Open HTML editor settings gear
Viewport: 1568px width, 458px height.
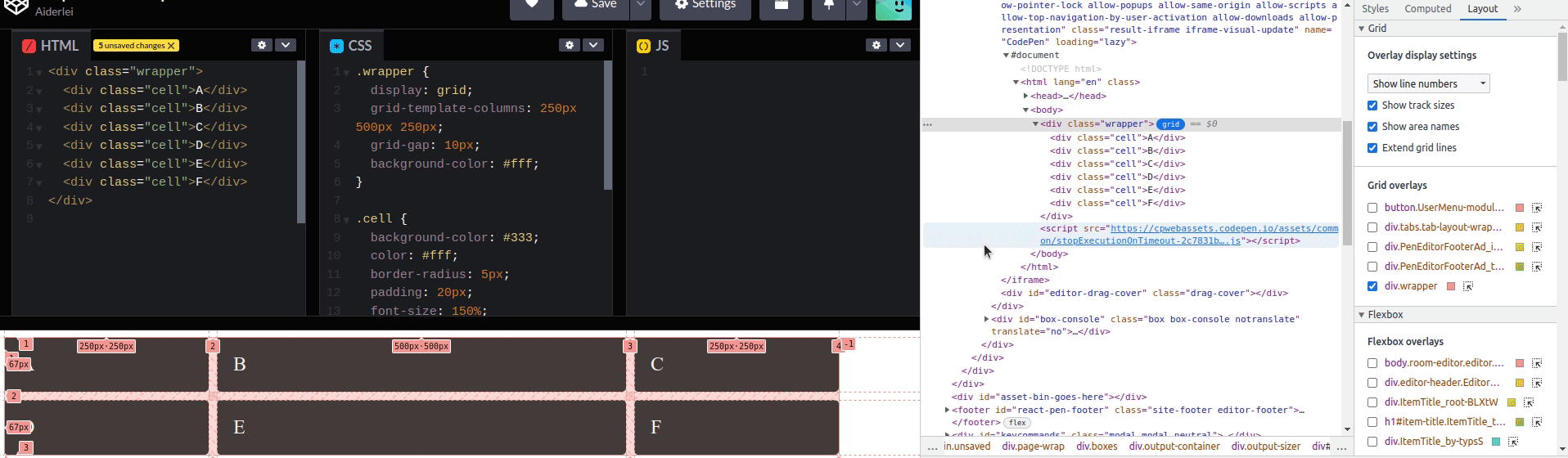click(262, 45)
